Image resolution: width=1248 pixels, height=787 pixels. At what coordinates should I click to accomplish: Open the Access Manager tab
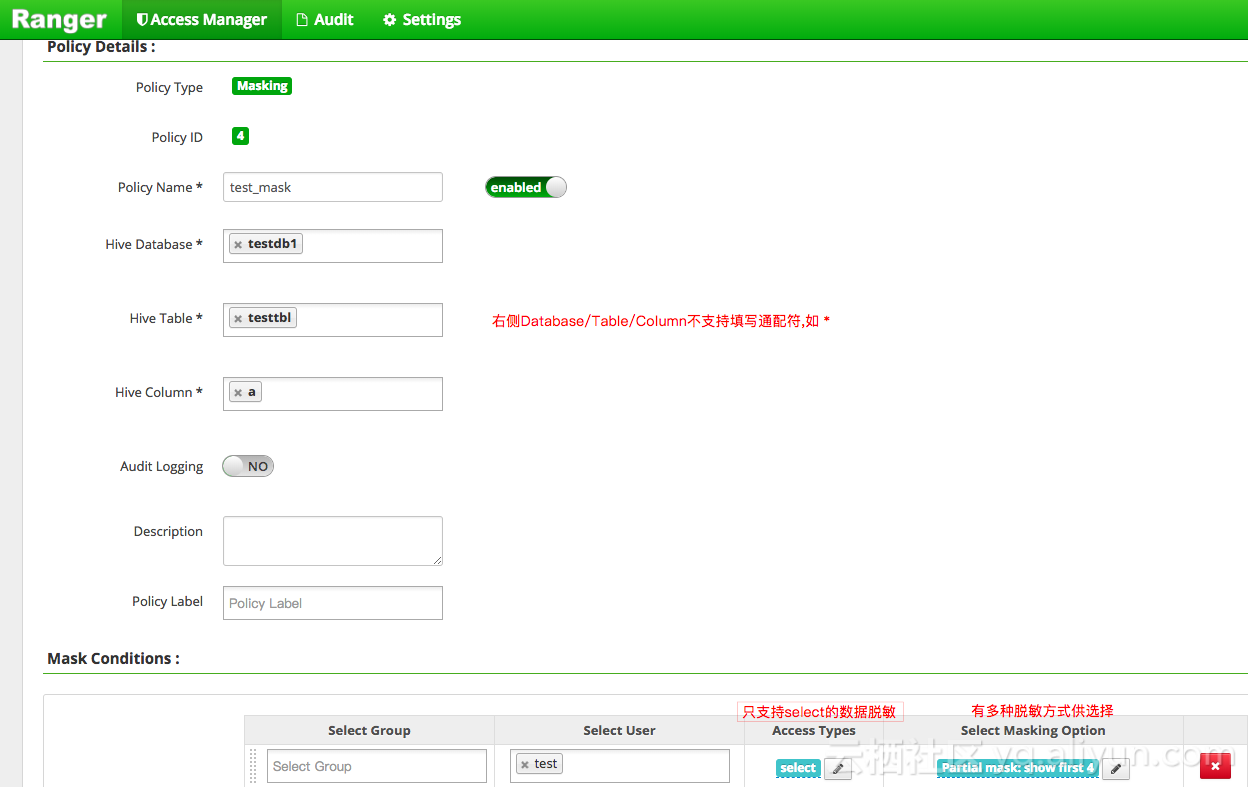202,20
